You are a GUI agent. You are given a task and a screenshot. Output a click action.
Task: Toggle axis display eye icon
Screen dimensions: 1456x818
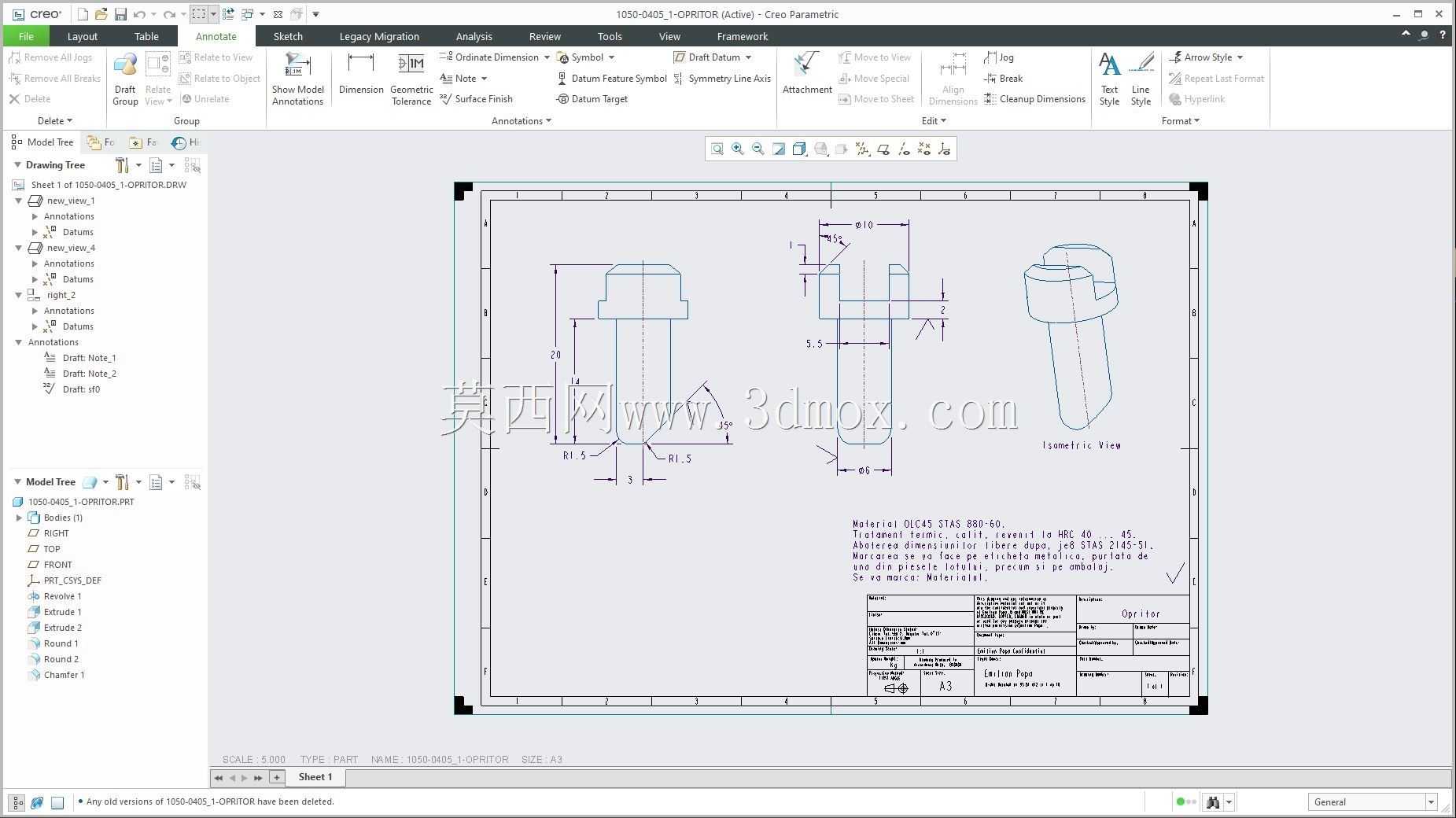click(904, 149)
